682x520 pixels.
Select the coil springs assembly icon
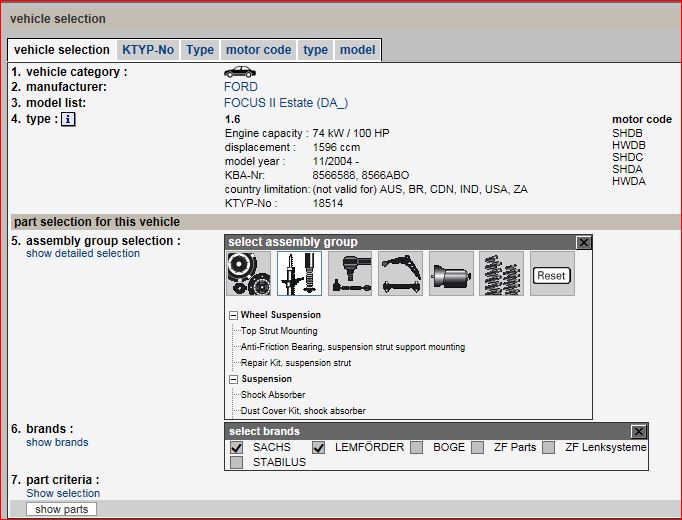click(x=502, y=274)
